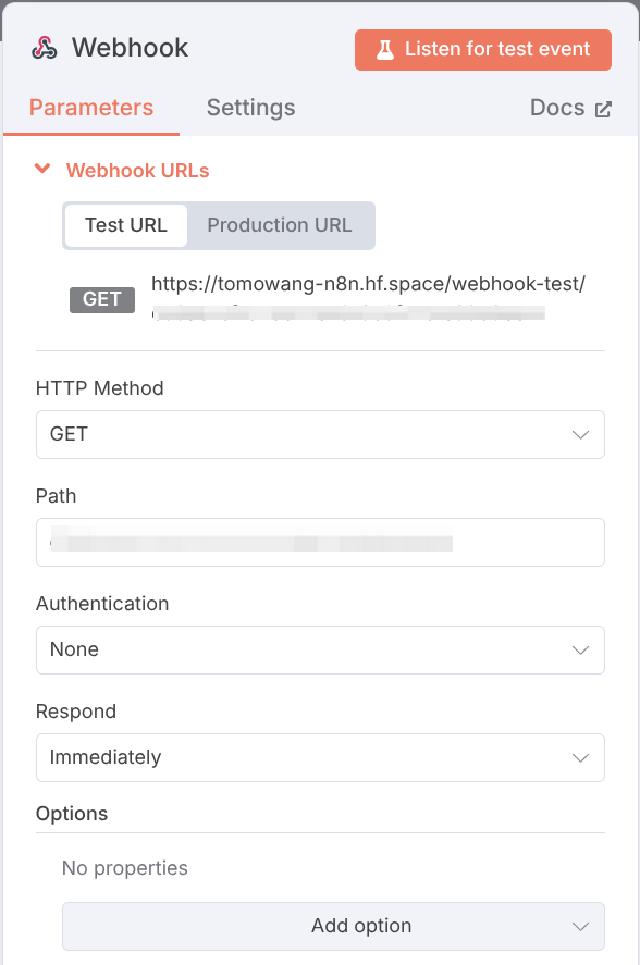The height and width of the screenshot is (965, 640).
Task: Click the flask icon on the Listen button
Action: 385,49
